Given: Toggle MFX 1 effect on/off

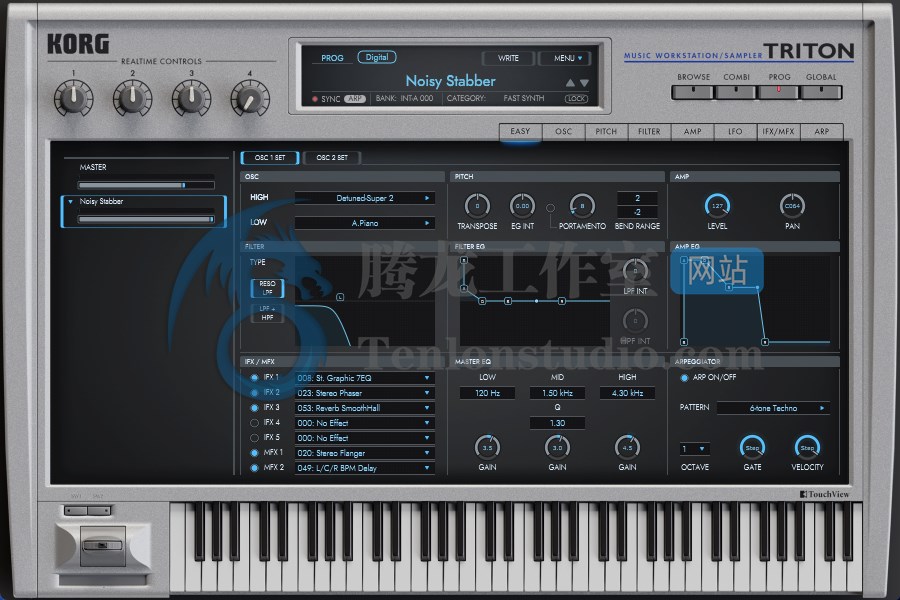Looking at the screenshot, I should (x=254, y=452).
